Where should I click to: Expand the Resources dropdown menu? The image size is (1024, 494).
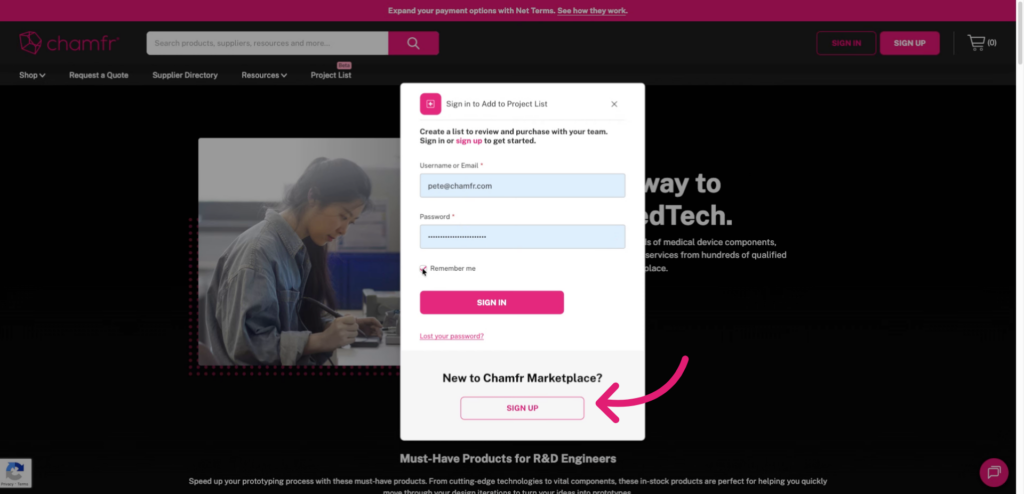[264, 75]
